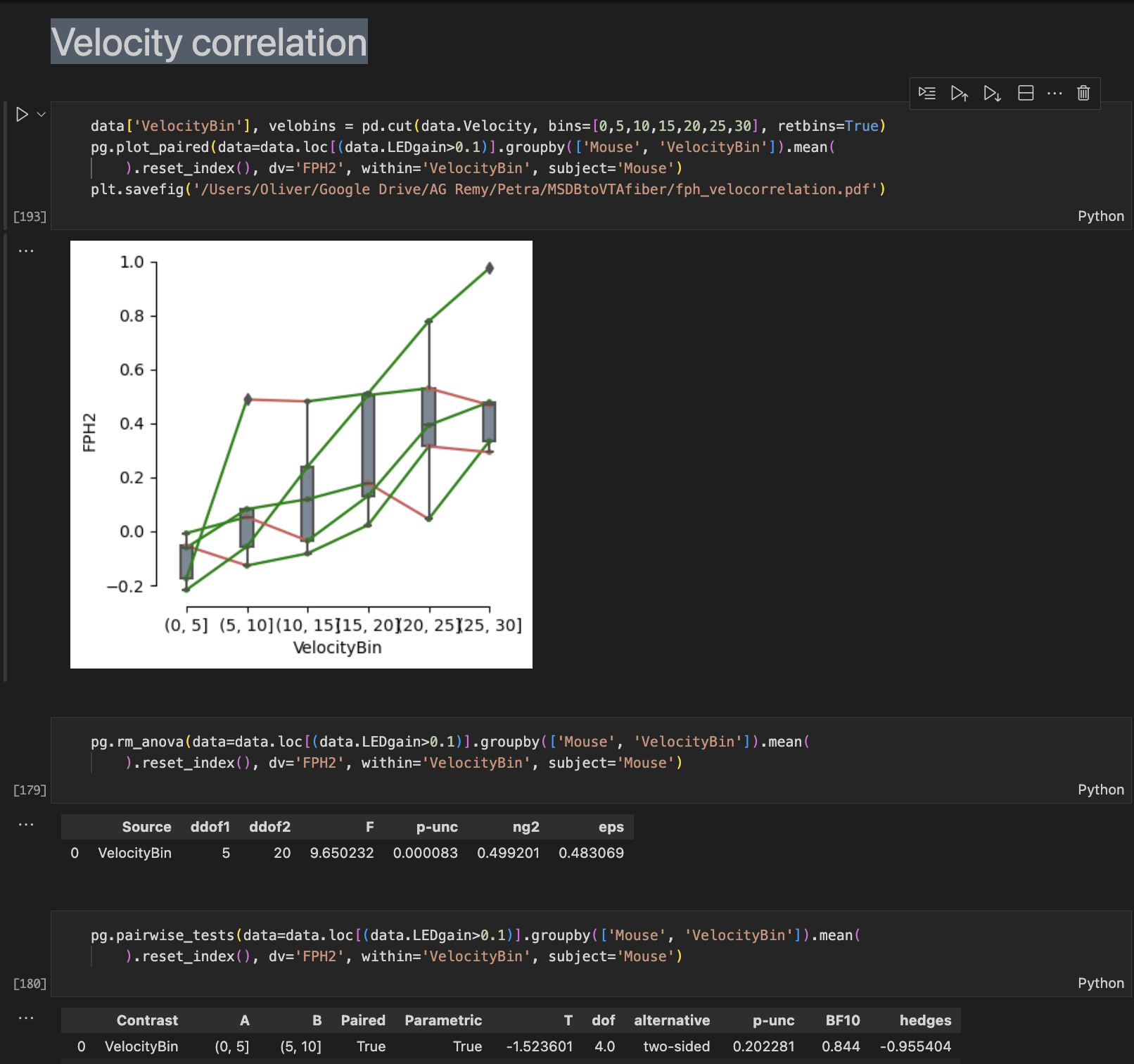Click the eps column header
This screenshot has height=1064, width=1134.
coord(611,827)
